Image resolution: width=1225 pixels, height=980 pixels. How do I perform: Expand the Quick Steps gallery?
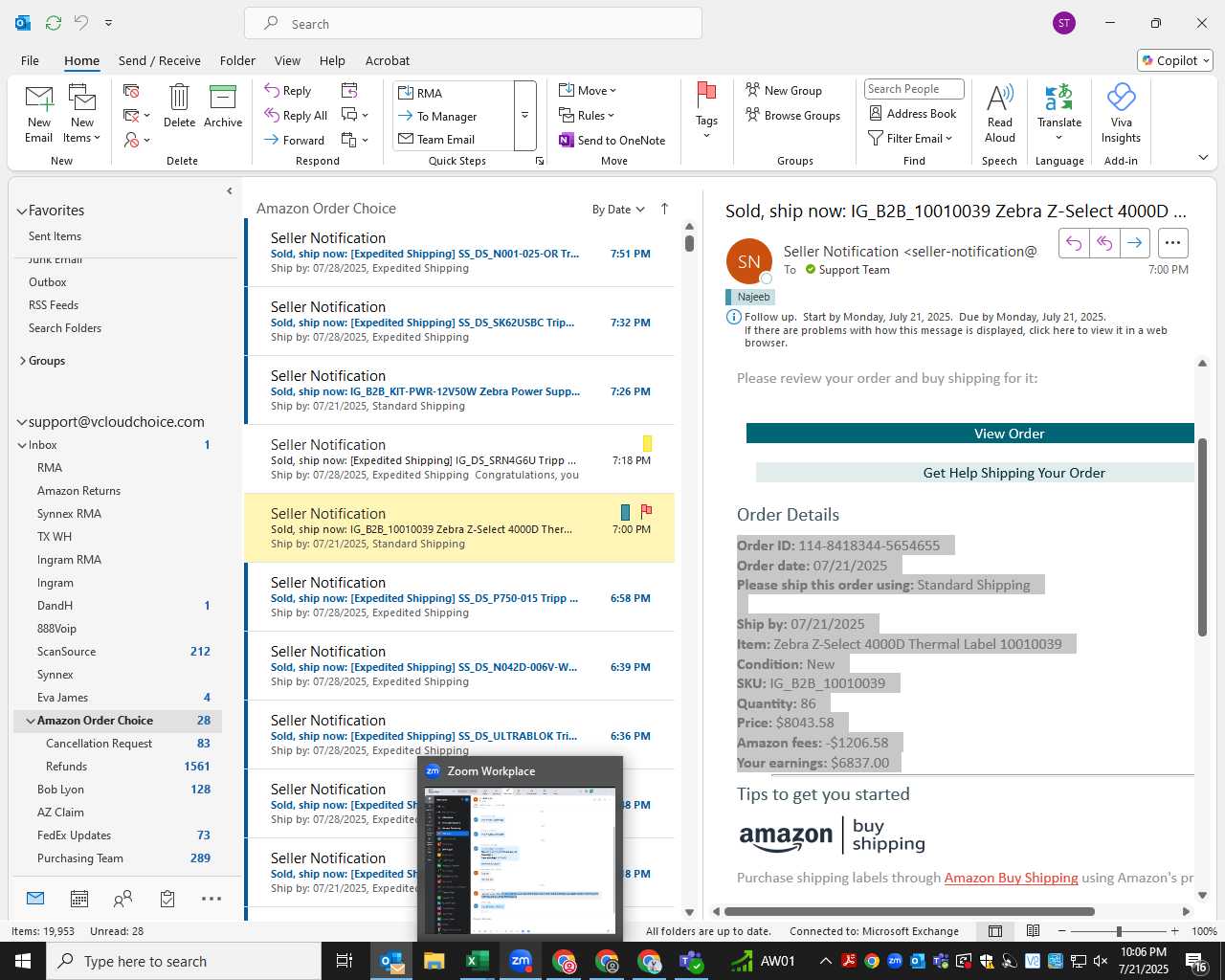pos(524,116)
